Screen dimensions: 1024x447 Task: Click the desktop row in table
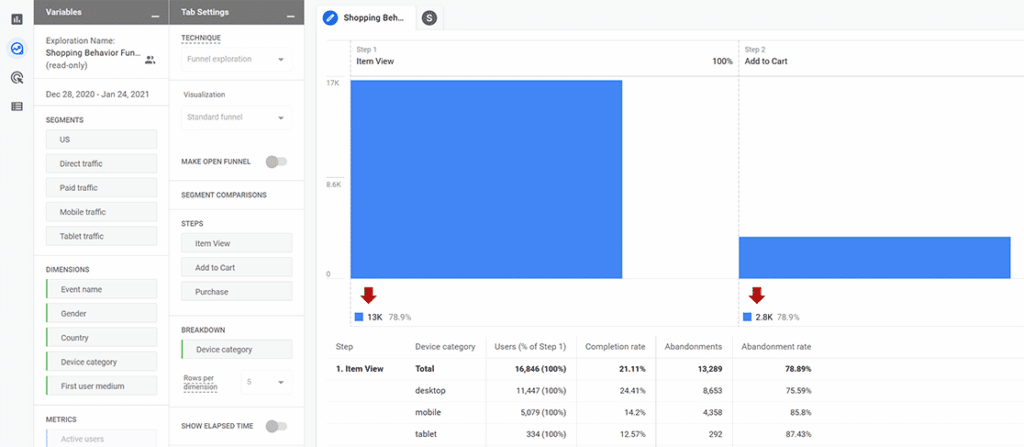click(x=570, y=390)
